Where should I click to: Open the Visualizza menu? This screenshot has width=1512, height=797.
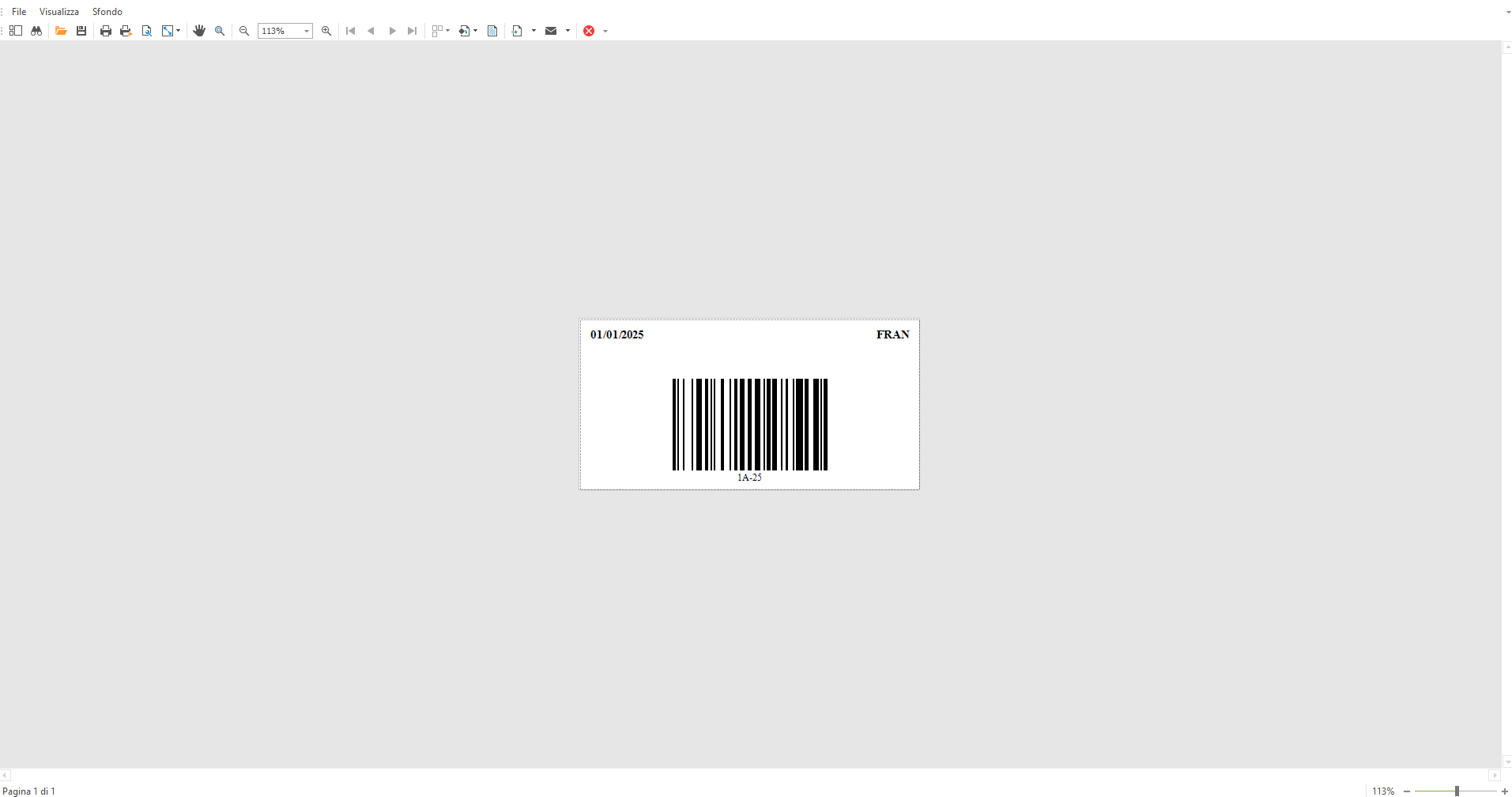[59, 12]
